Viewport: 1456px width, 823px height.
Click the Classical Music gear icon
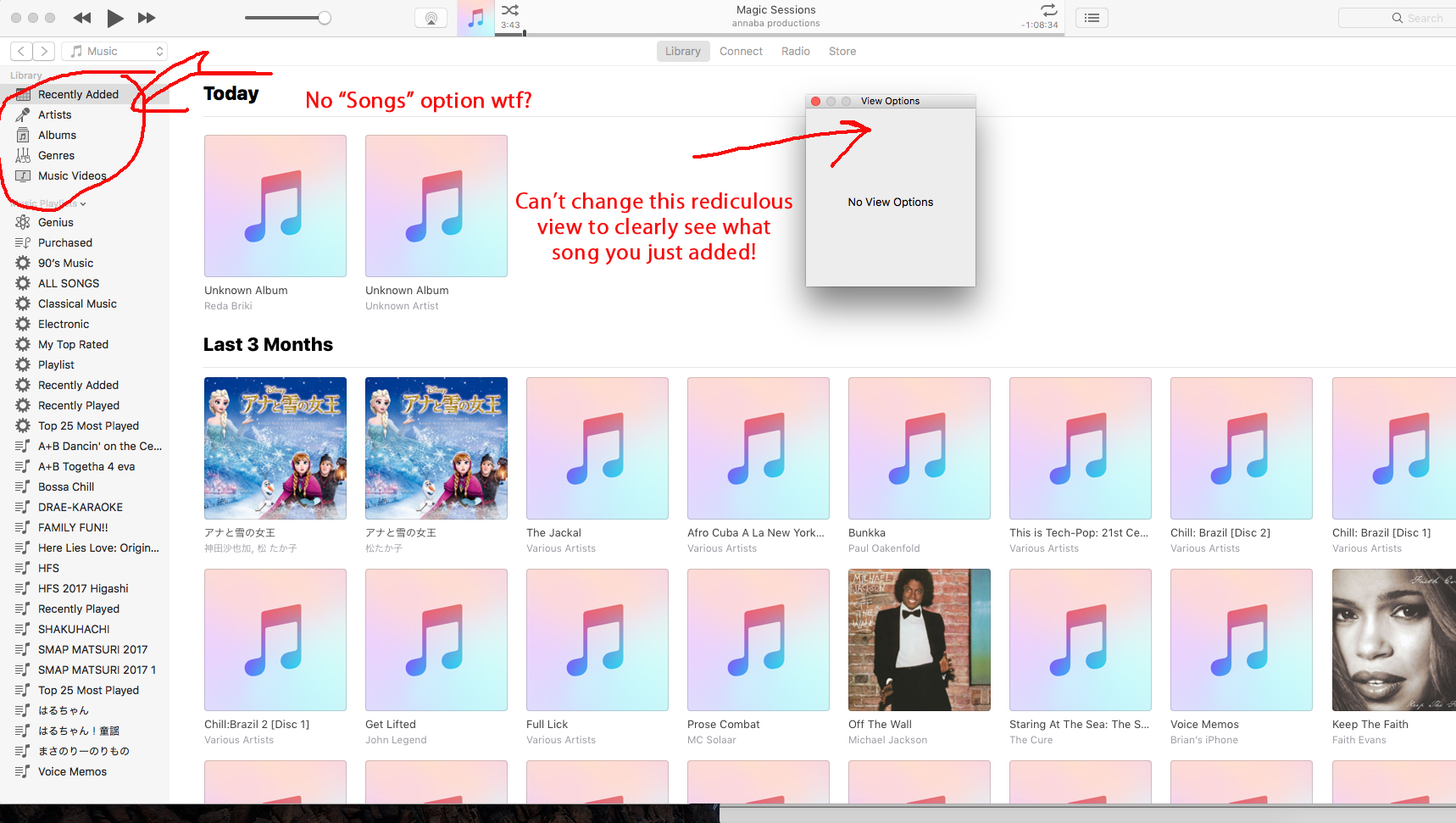click(23, 303)
